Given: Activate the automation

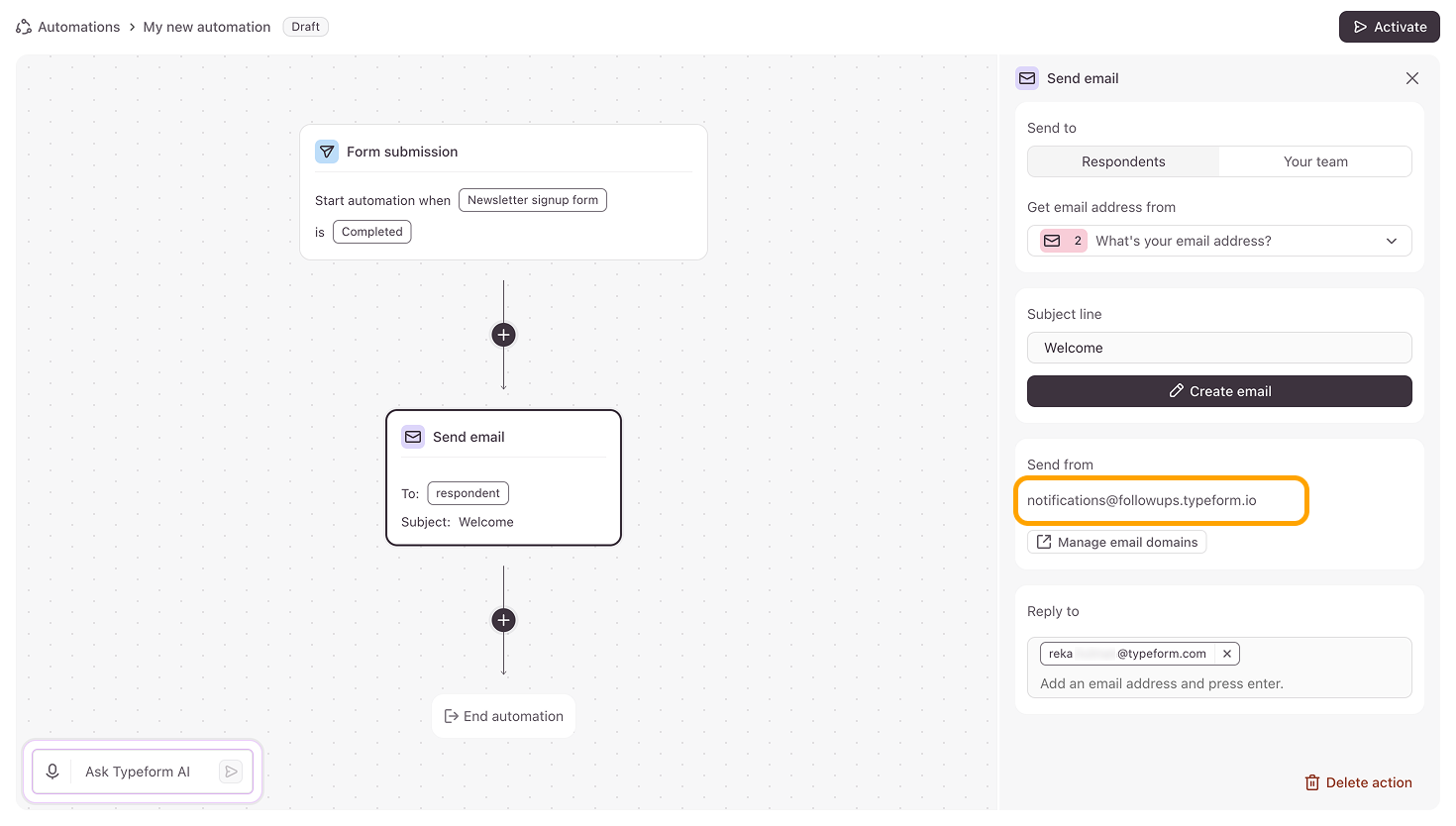Looking at the screenshot, I should 1389,27.
